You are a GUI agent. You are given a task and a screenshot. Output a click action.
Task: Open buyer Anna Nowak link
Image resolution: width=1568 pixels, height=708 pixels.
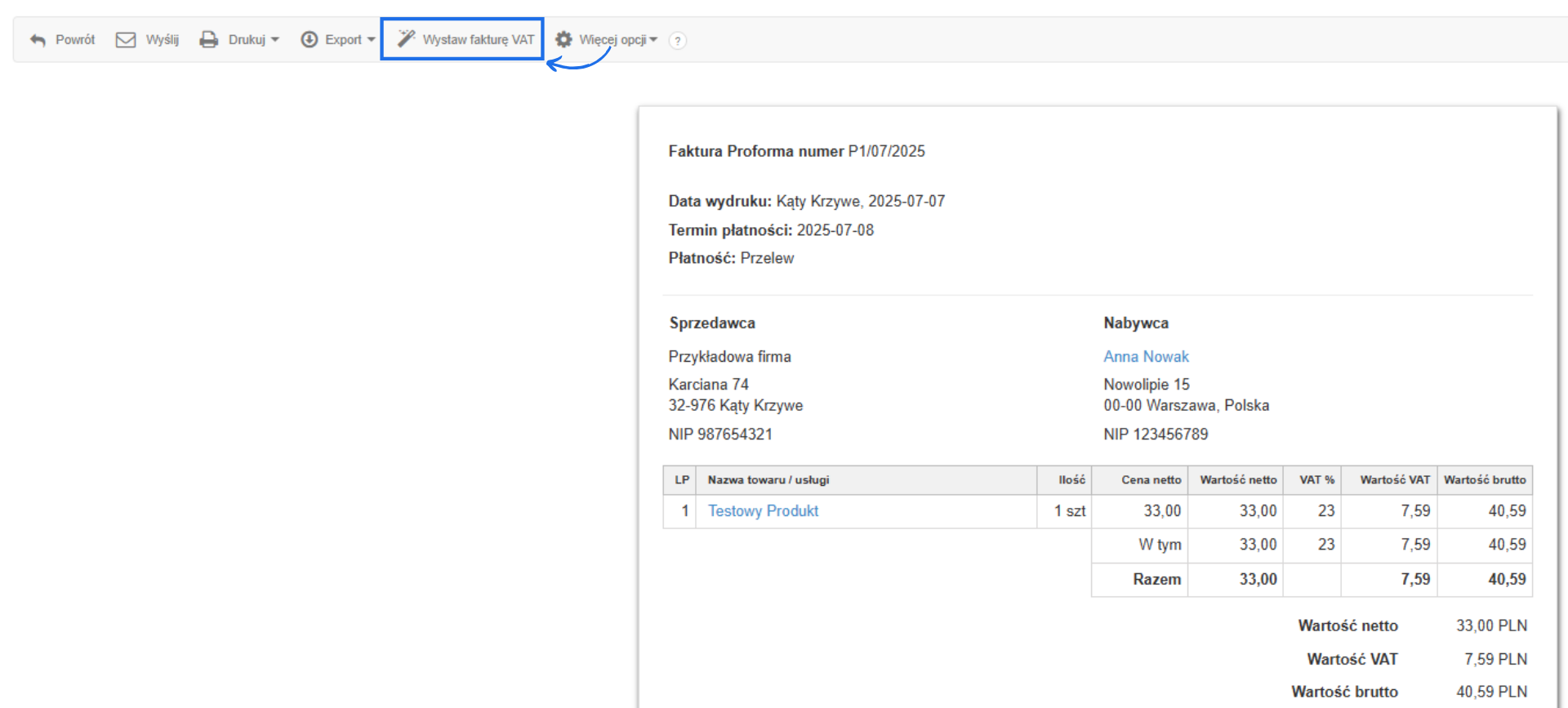pyautogui.click(x=1146, y=357)
